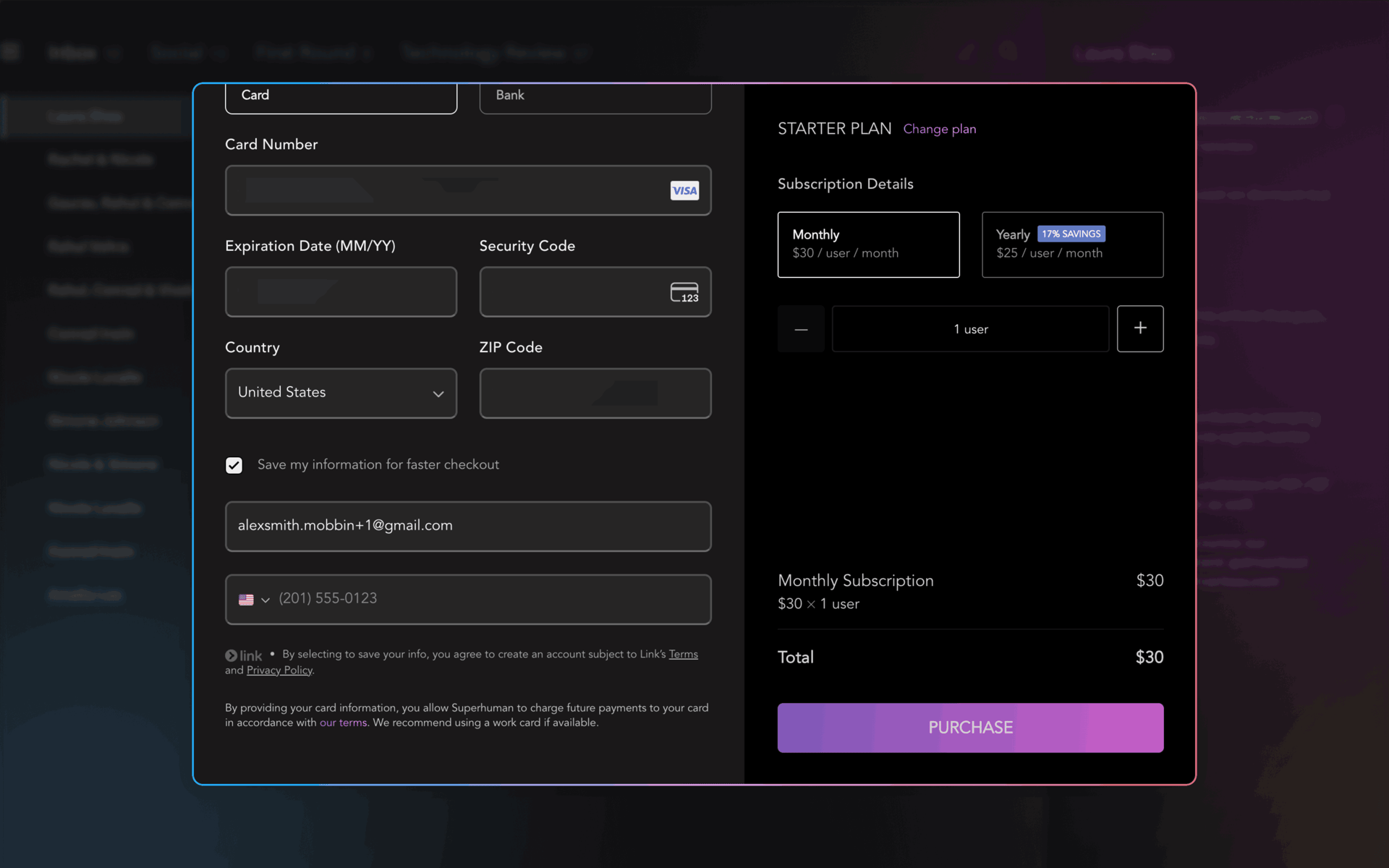
Task: Click the email field with alexsmith.mobbin+1@gmail.com
Action: pyautogui.click(x=468, y=526)
